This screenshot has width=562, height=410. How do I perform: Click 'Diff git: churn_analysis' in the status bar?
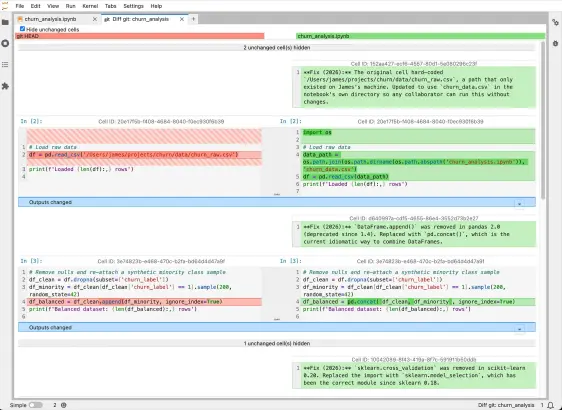[x=506, y=405]
